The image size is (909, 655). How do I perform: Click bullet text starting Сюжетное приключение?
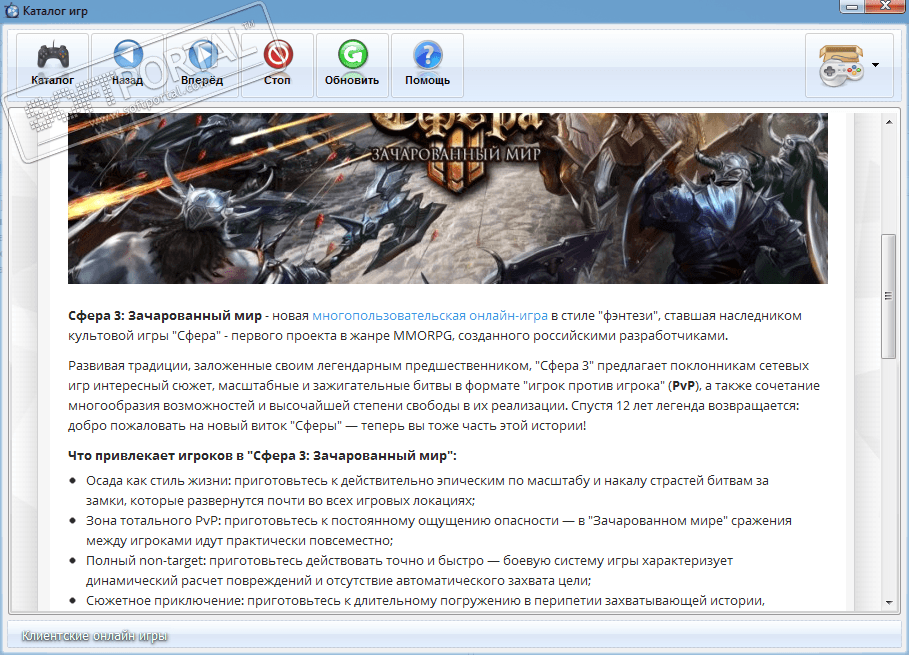pos(426,601)
